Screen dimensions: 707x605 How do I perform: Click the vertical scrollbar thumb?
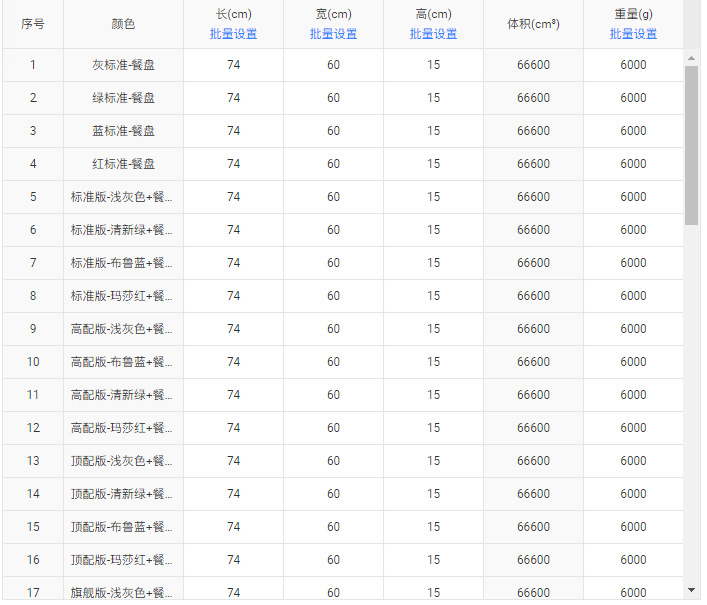pyautogui.click(x=691, y=145)
